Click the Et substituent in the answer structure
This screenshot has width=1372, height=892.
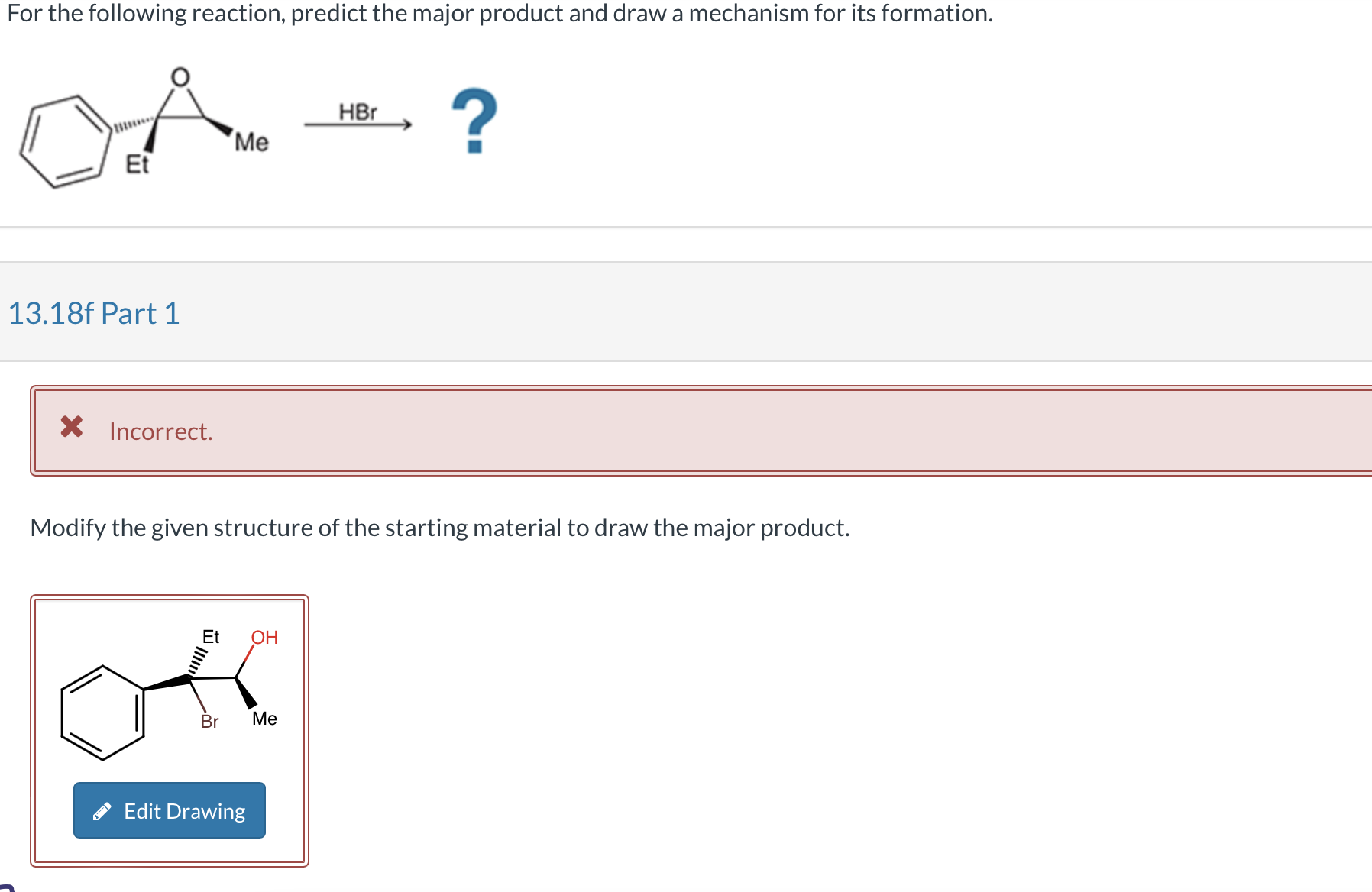pyautogui.click(x=209, y=636)
